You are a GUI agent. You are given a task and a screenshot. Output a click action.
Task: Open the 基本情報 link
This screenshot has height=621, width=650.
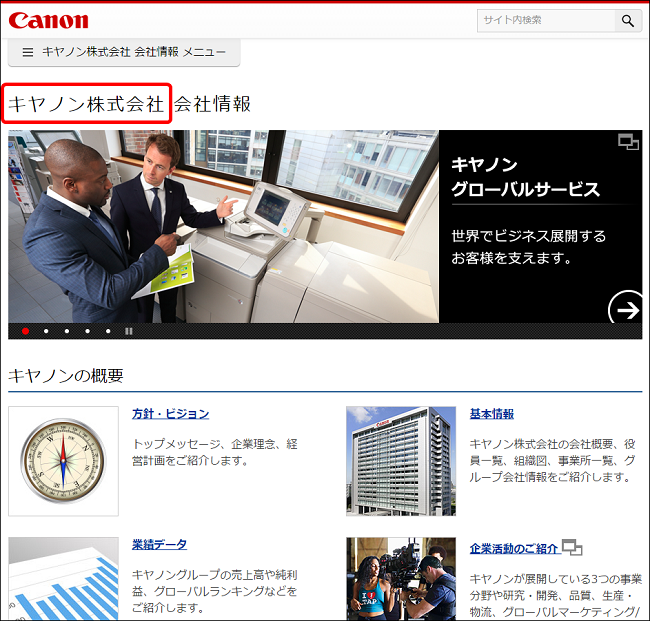pos(492,414)
